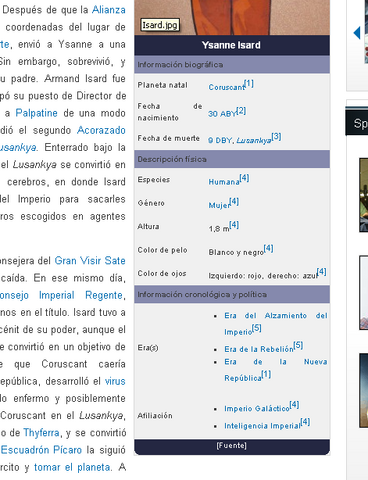Open the Inteligencia Imperial link
The image size is (368, 480).
tap(262, 426)
